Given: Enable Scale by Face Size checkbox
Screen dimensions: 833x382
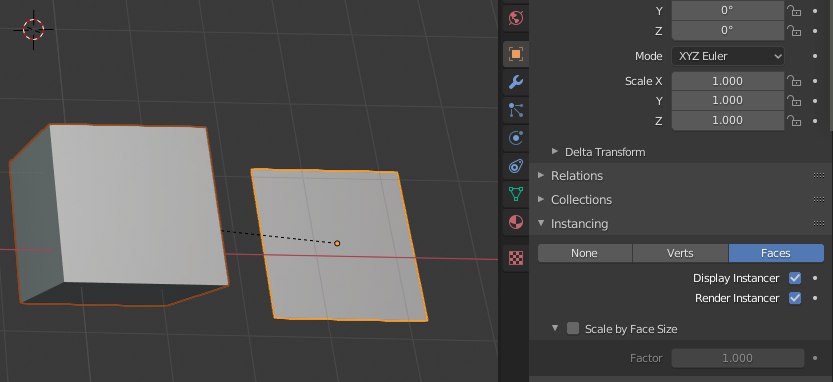Looking at the screenshot, I should [573, 328].
